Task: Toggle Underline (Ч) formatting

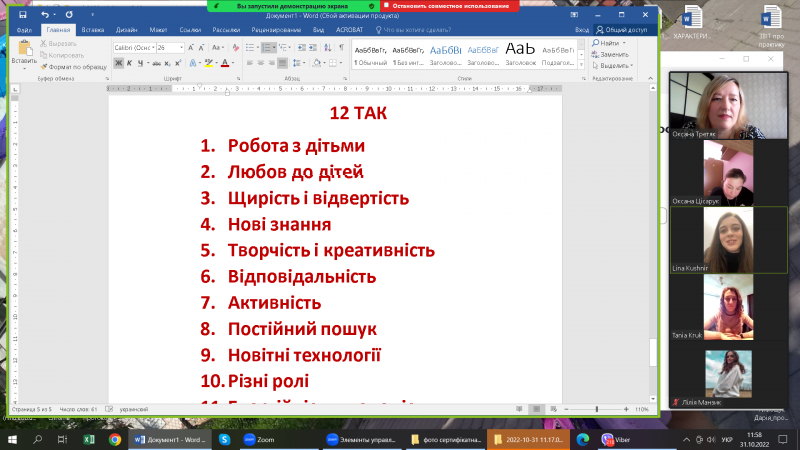Action: [140, 63]
